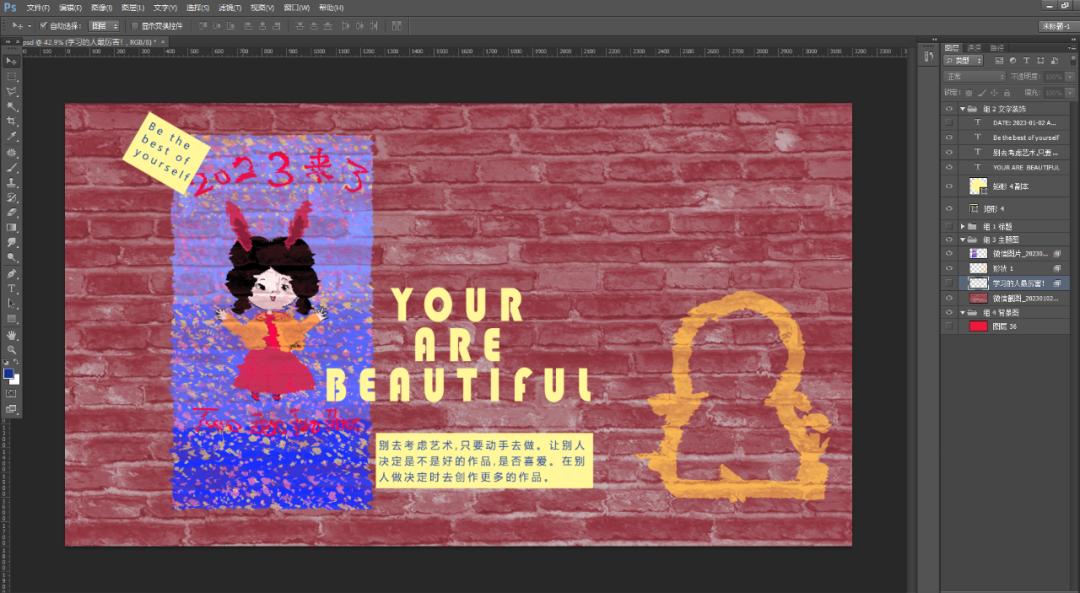This screenshot has width=1080, height=593.
Task: Toggle the 自动选择 checkbox
Action: [x=43, y=26]
